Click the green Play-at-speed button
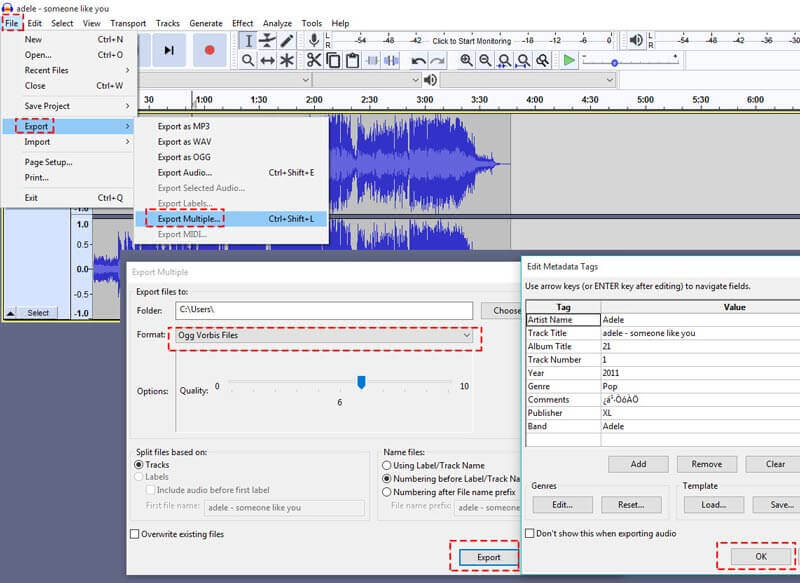Image resolution: width=800 pixels, height=583 pixels. 568,61
